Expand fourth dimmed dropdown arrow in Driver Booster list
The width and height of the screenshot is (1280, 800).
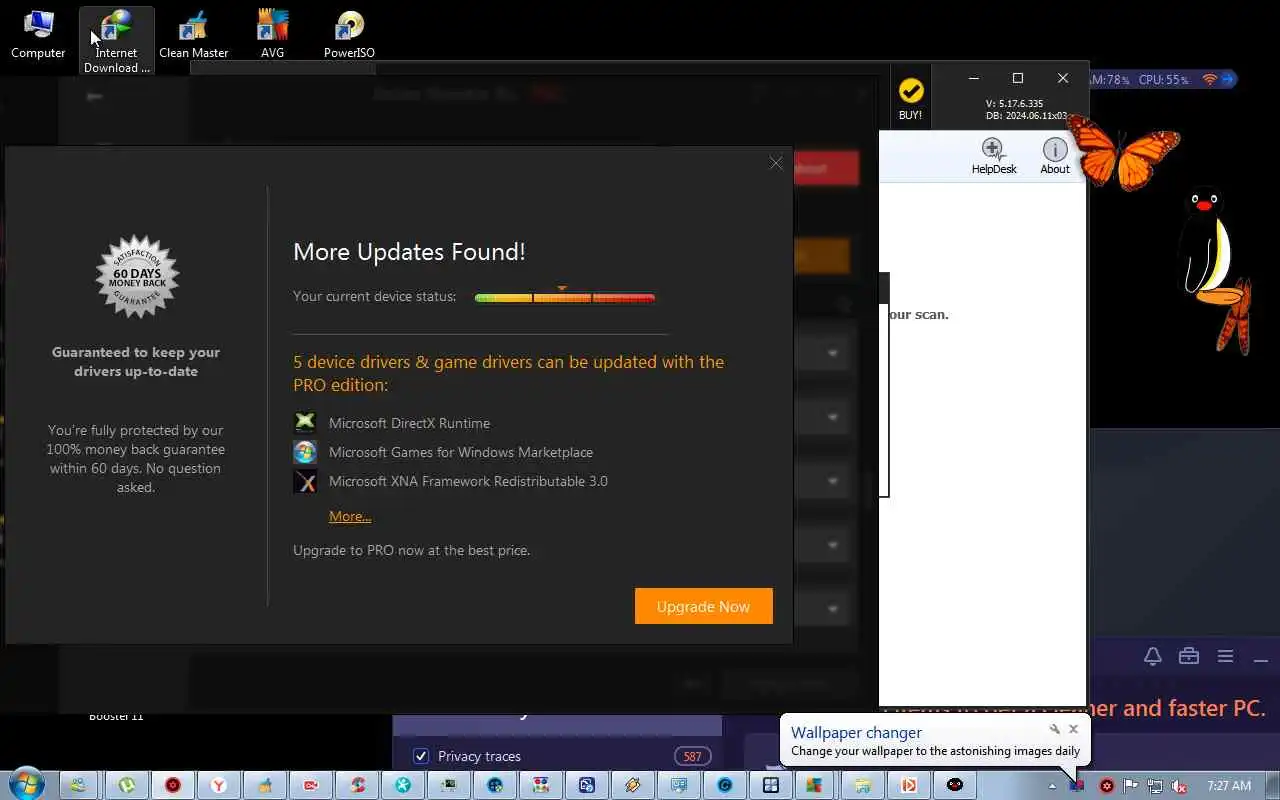[833, 545]
